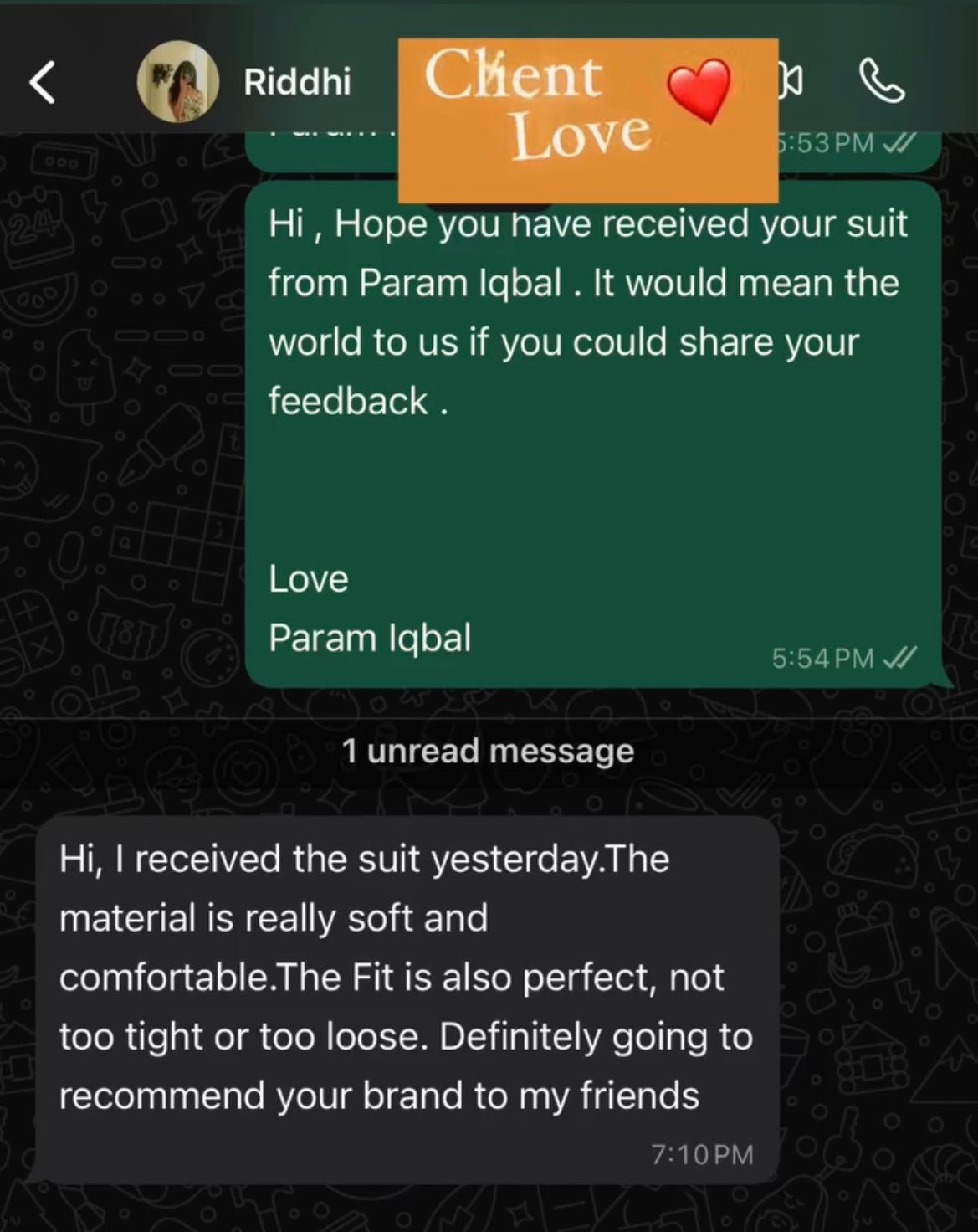Click the "1 unread message" divider
Image resolution: width=978 pixels, height=1232 pixels.
(x=488, y=751)
